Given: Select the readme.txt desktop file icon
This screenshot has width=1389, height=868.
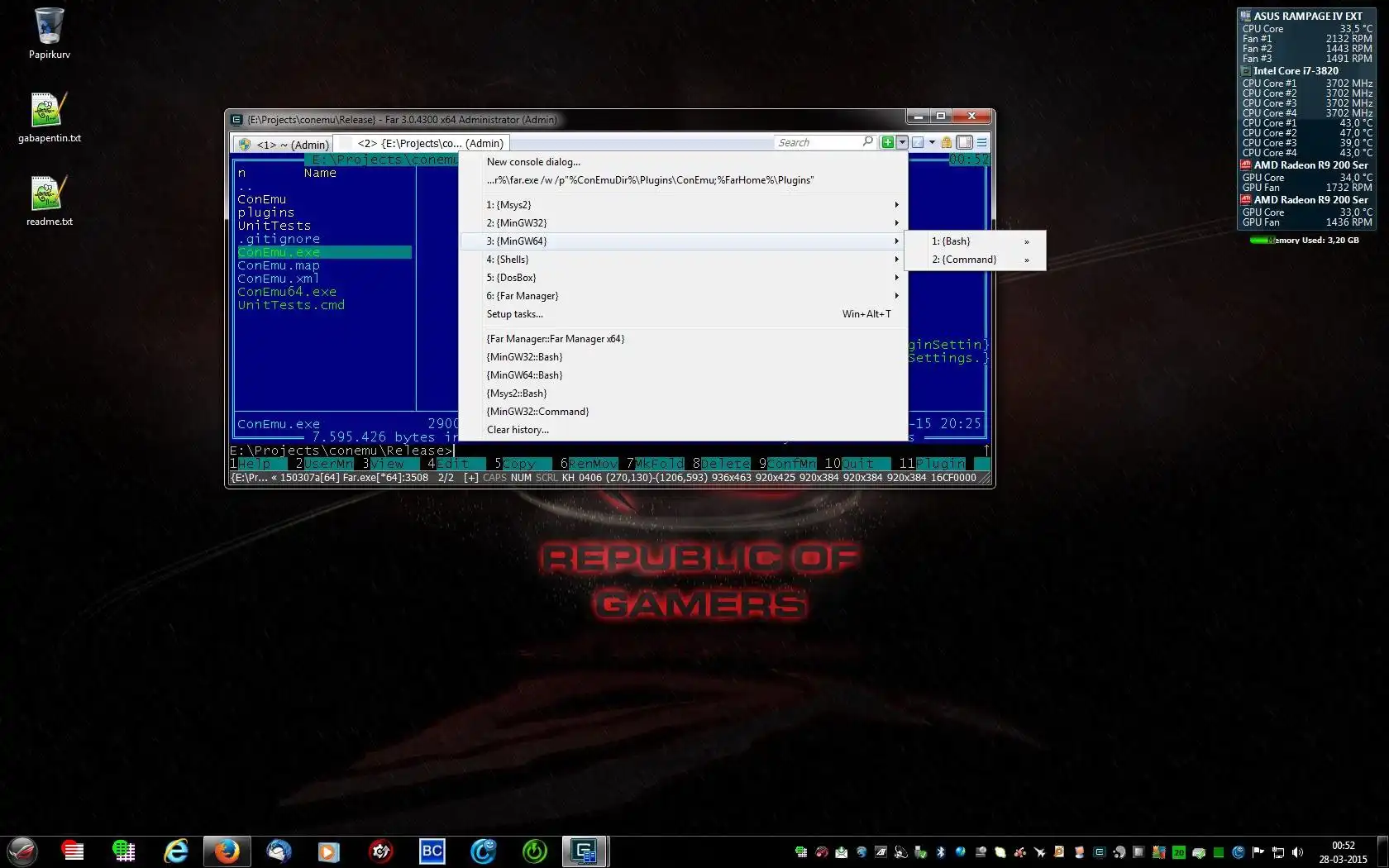Looking at the screenshot, I should (x=50, y=201).
